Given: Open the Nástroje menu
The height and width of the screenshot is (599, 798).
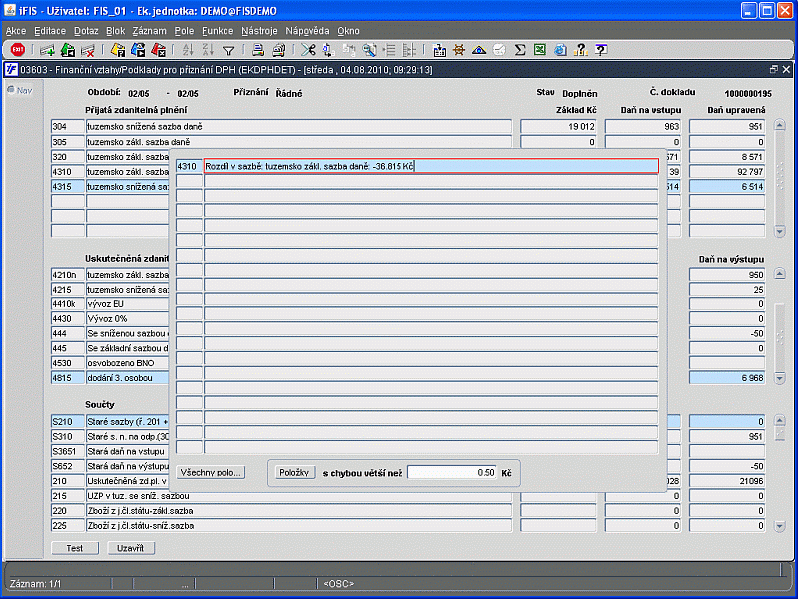Looking at the screenshot, I should 259,31.
